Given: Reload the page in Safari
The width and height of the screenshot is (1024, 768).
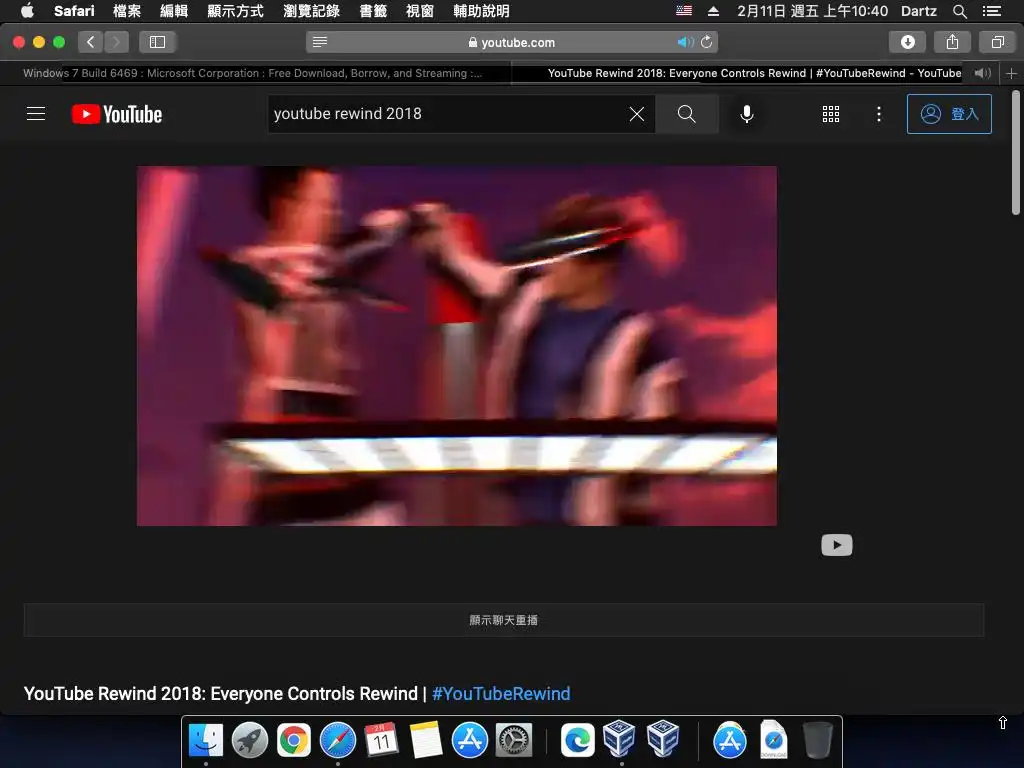Looking at the screenshot, I should (707, 42).
